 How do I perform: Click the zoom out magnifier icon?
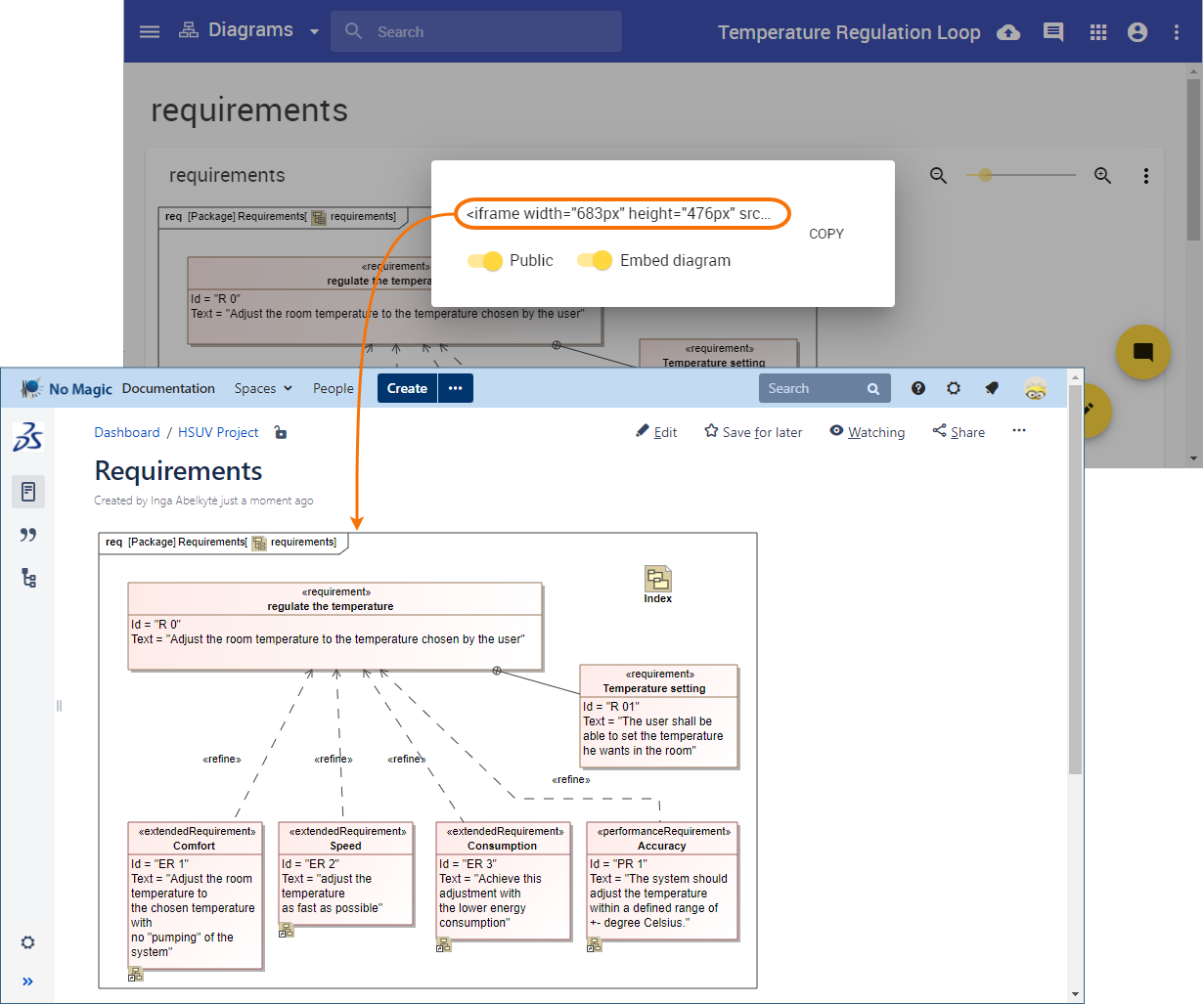pyautogui.click(x=938, y=175)
